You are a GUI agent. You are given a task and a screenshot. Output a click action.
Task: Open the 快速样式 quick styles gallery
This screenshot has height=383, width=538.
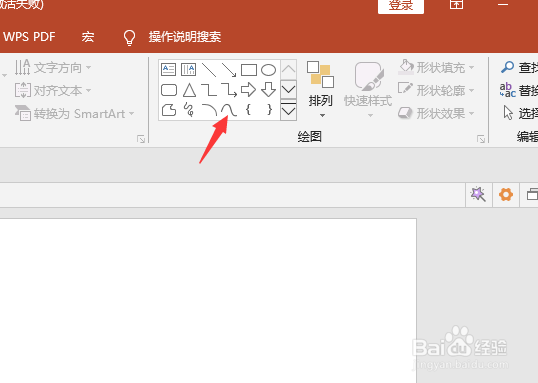[368, 90]
